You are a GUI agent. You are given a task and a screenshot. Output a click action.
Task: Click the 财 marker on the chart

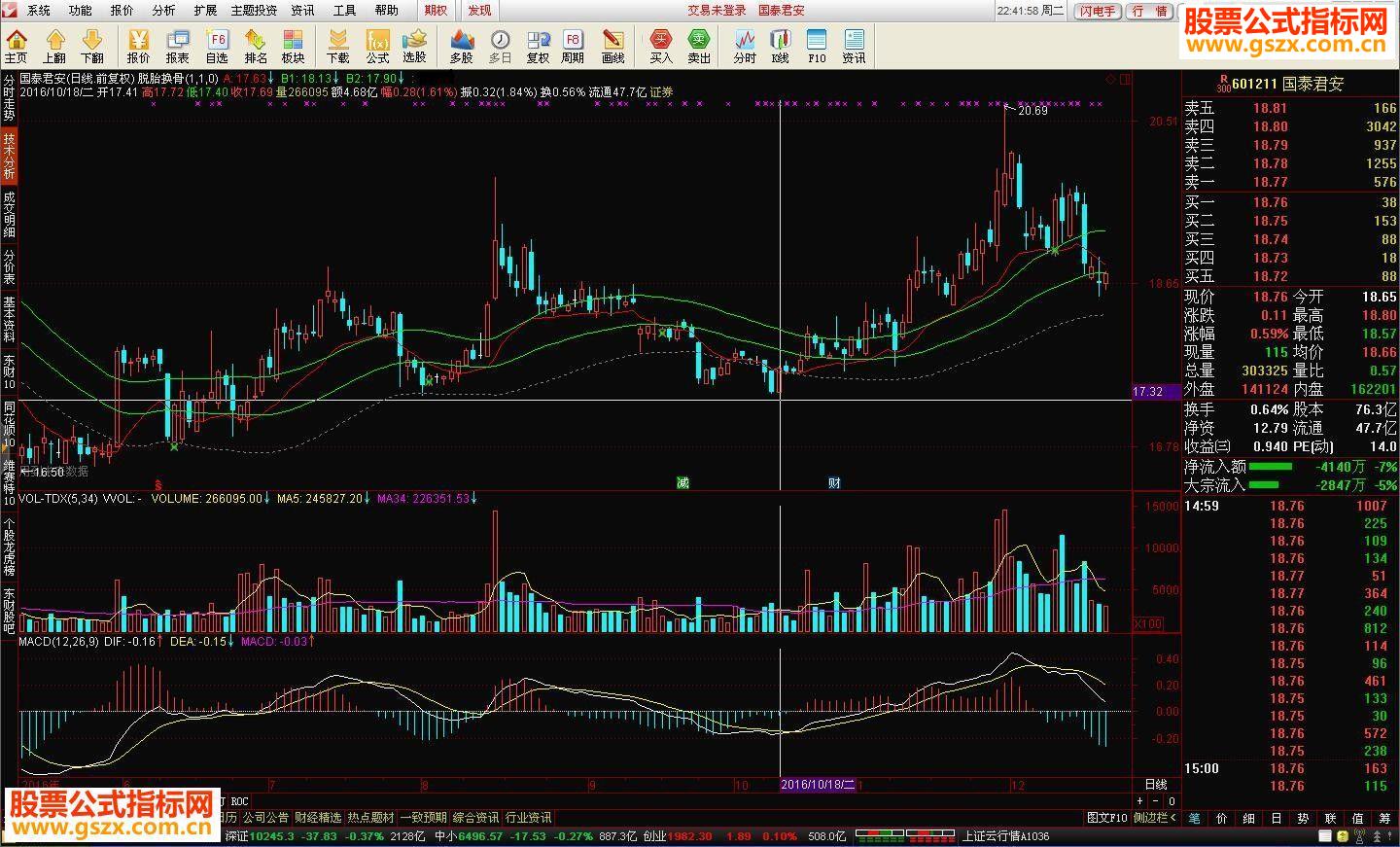(x=834, y=482)
